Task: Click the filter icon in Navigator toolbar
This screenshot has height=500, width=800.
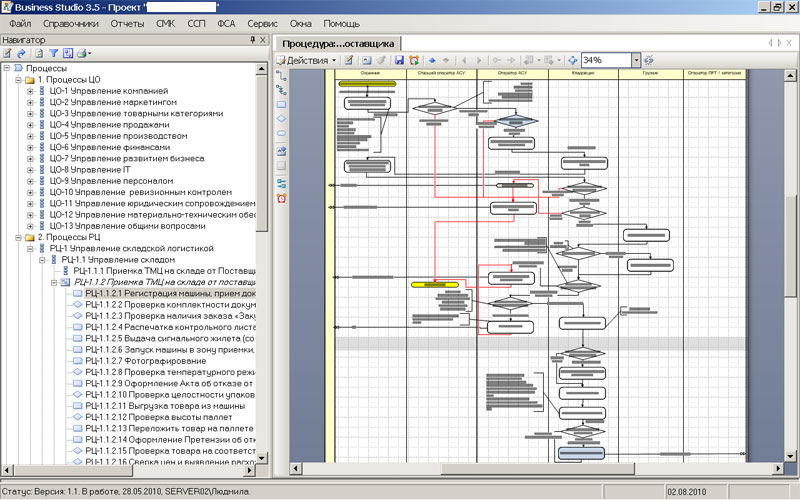Action: pyautogui.click(x=54, y=53)
